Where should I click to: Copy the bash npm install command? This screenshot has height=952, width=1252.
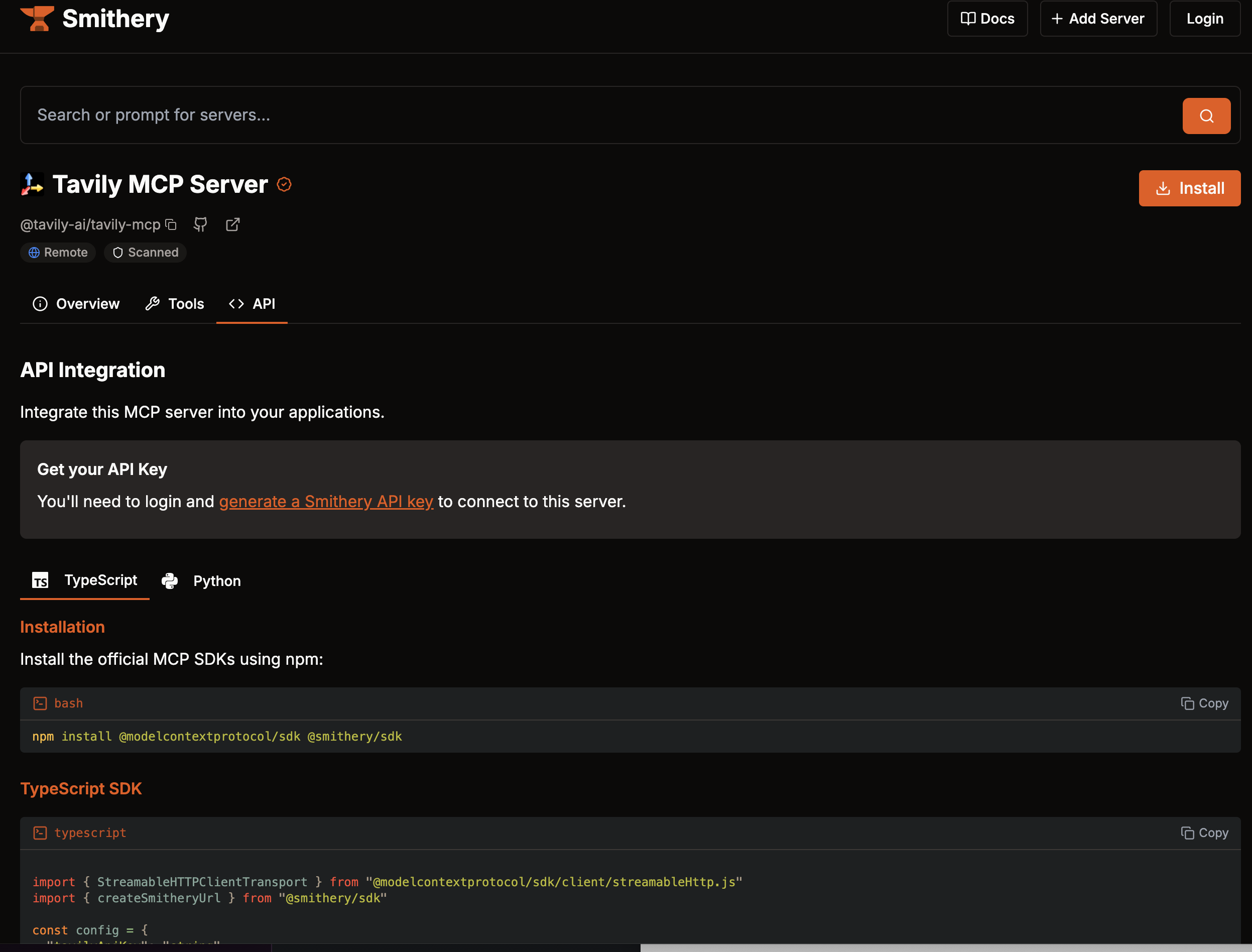(1205, 703)
